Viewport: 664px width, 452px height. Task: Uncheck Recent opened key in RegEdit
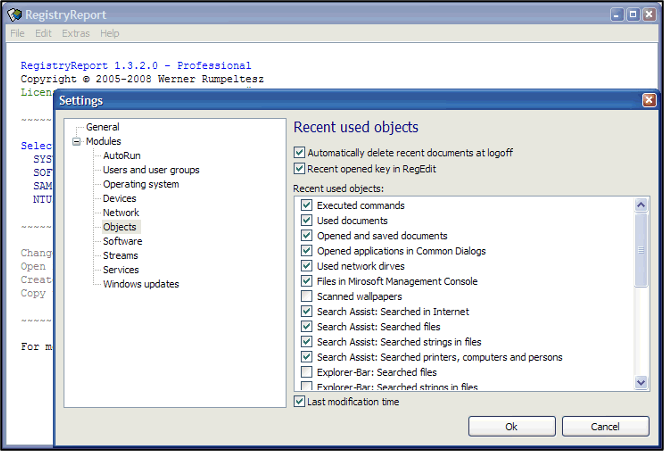pos(299,169)
